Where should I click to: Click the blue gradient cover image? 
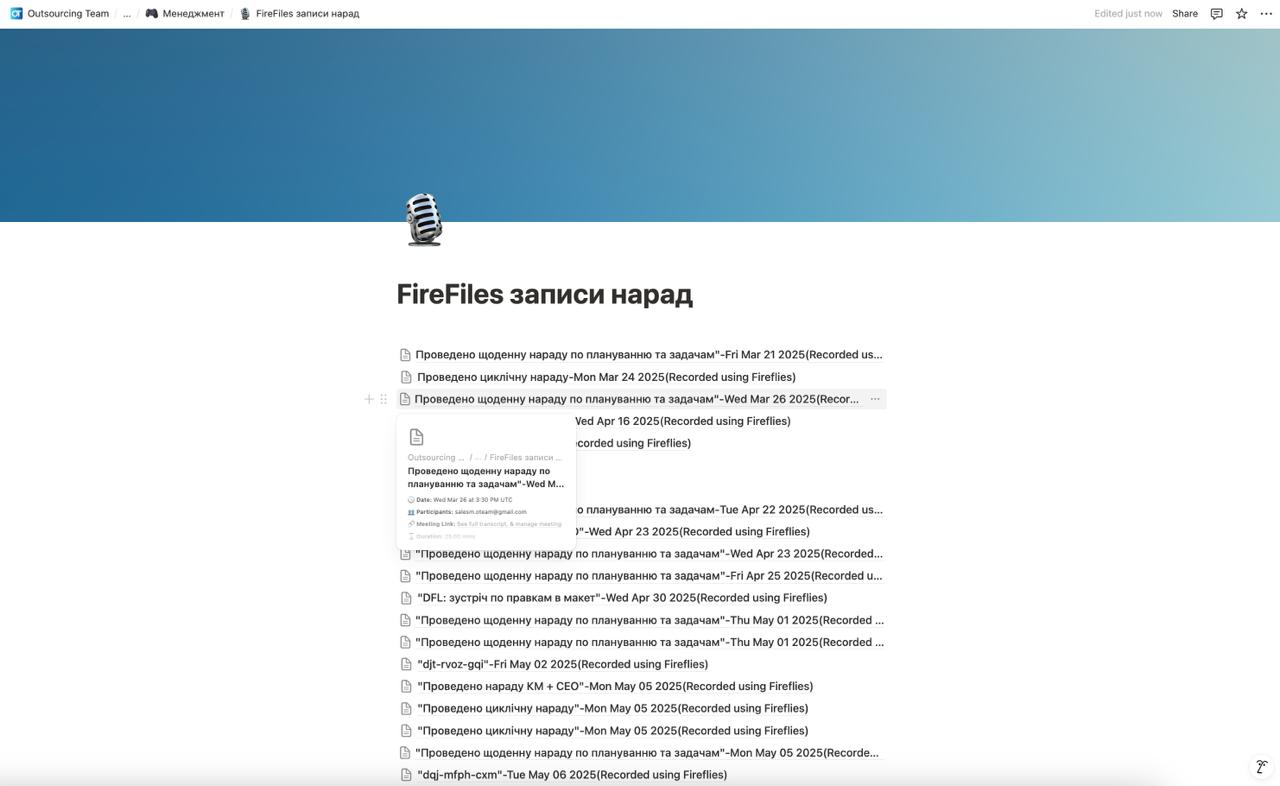(800, 120)
